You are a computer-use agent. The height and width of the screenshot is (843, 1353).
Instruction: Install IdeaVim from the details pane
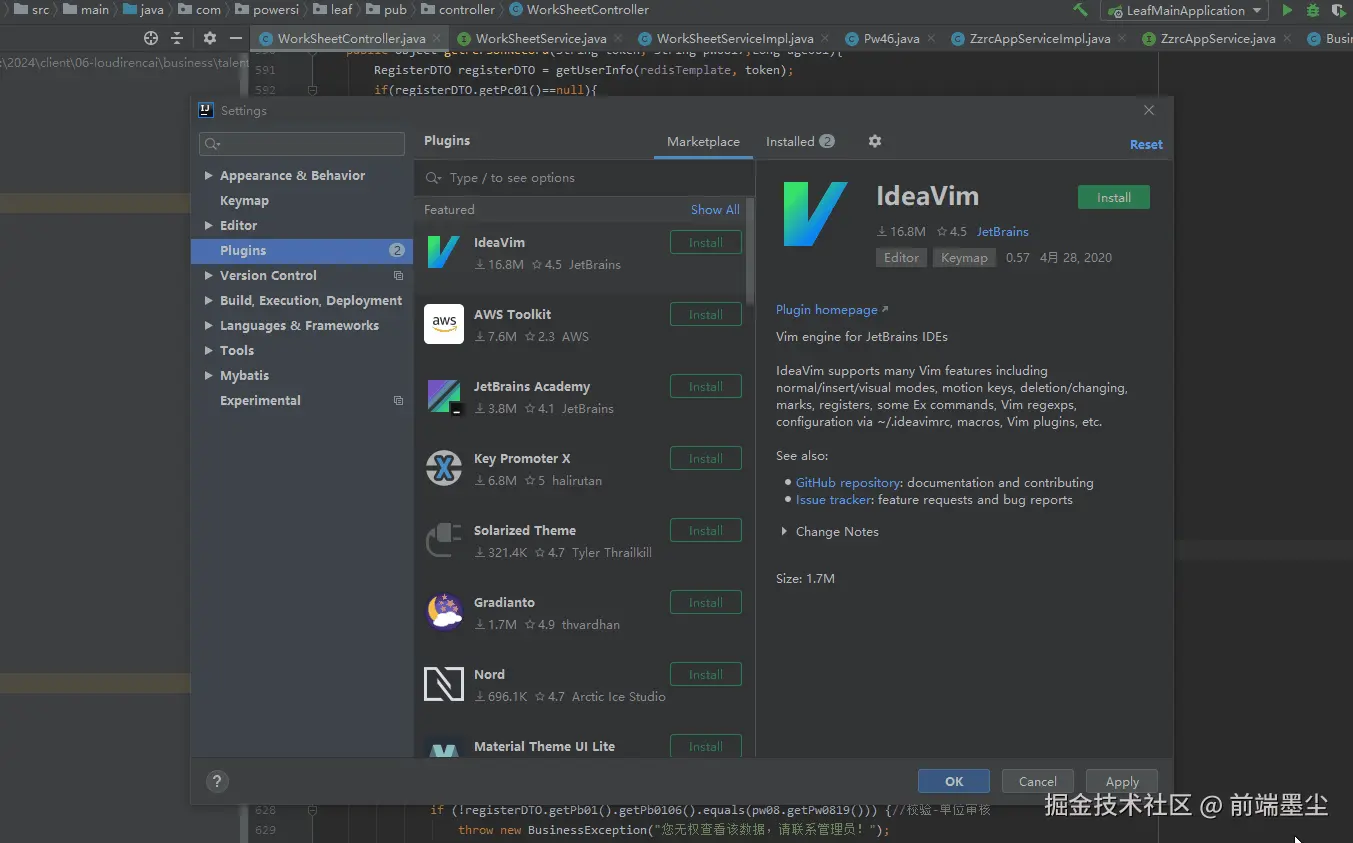point(1114,198)
